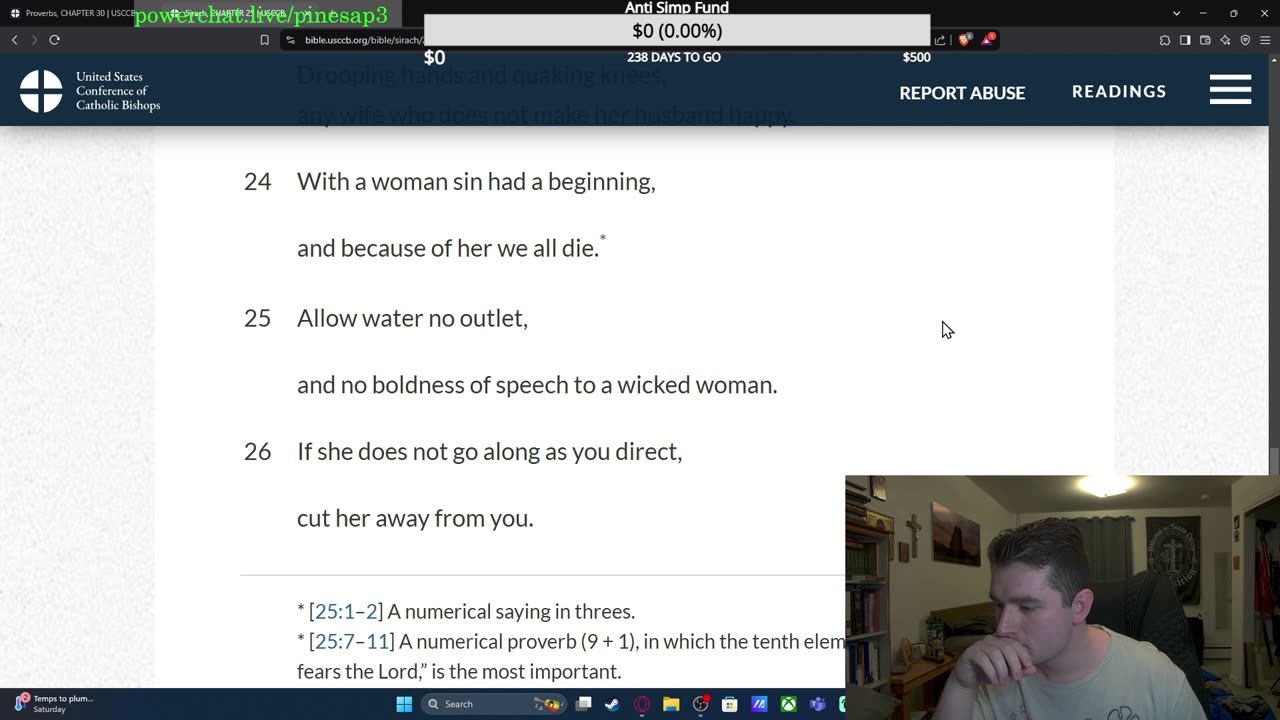
Task: Open the Brave Rewards triangle icon
Action: click(988, 40)
